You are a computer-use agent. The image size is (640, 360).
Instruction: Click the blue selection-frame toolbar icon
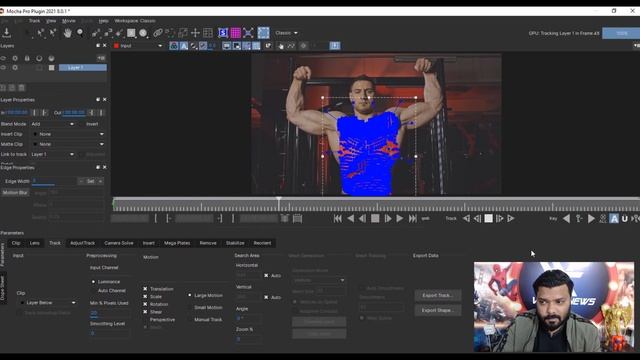point(263,33)
